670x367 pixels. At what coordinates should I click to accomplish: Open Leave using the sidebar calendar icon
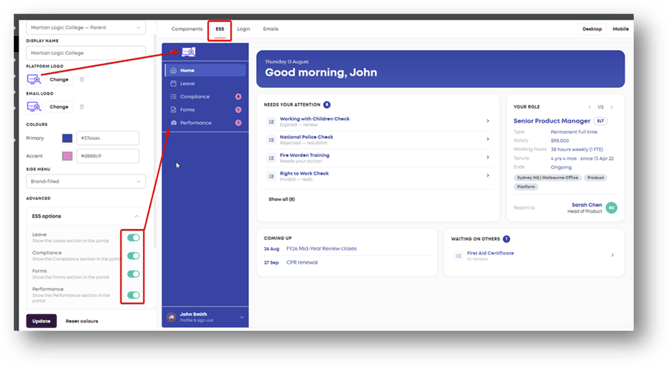click(173, 84)
